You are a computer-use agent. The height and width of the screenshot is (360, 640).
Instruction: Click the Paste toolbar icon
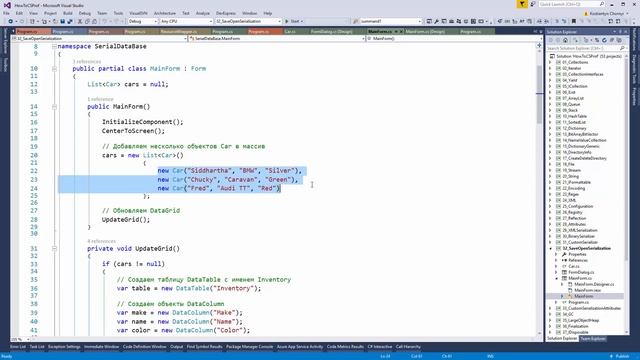94,21
